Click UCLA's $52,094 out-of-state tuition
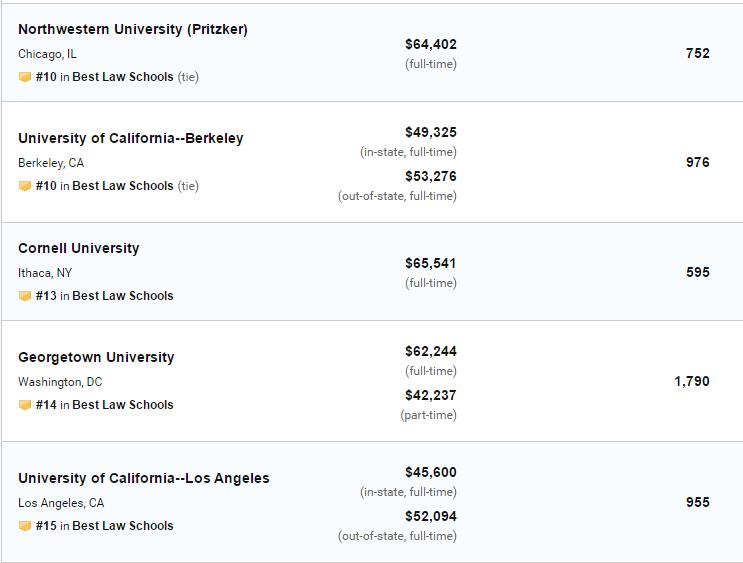 (430, 516)
